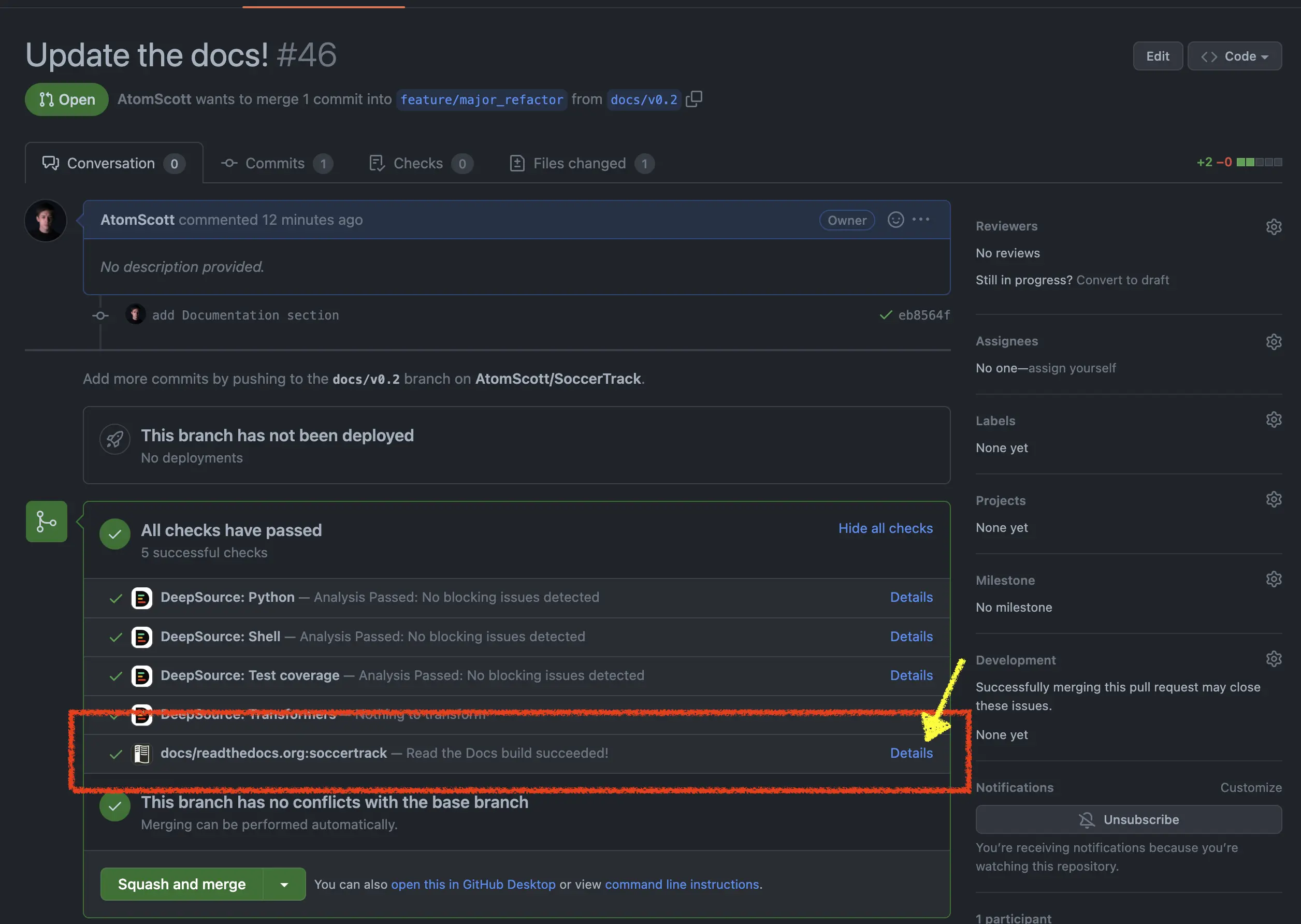Viewport: 1301px width, 924px height.
Task: Click the diffstat +2 −0 color bar
Action: coord(1259,162)
